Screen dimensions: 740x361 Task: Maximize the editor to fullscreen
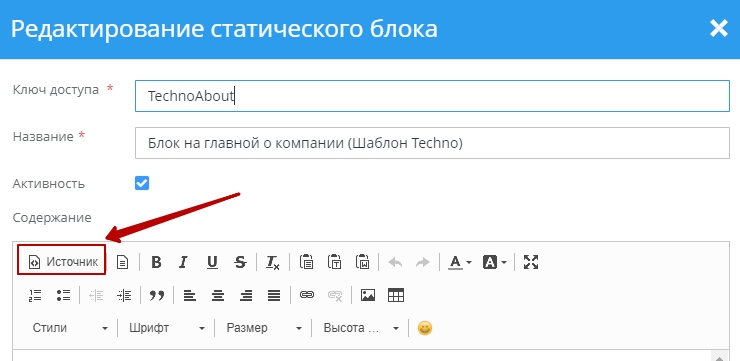pos(531,262)
